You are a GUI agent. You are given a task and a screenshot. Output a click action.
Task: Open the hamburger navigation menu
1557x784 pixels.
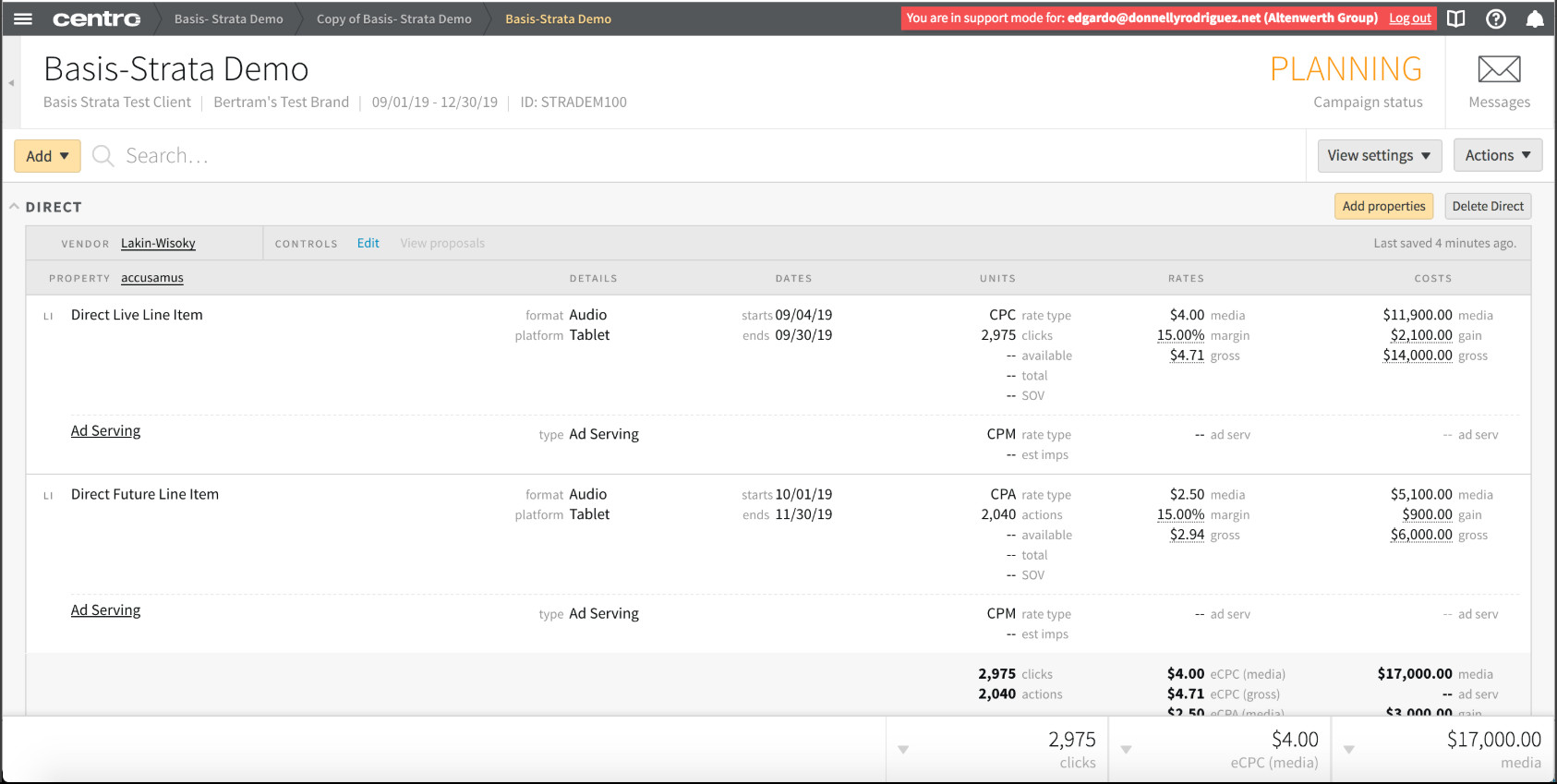pyautogui.click(x=23, y=18)
